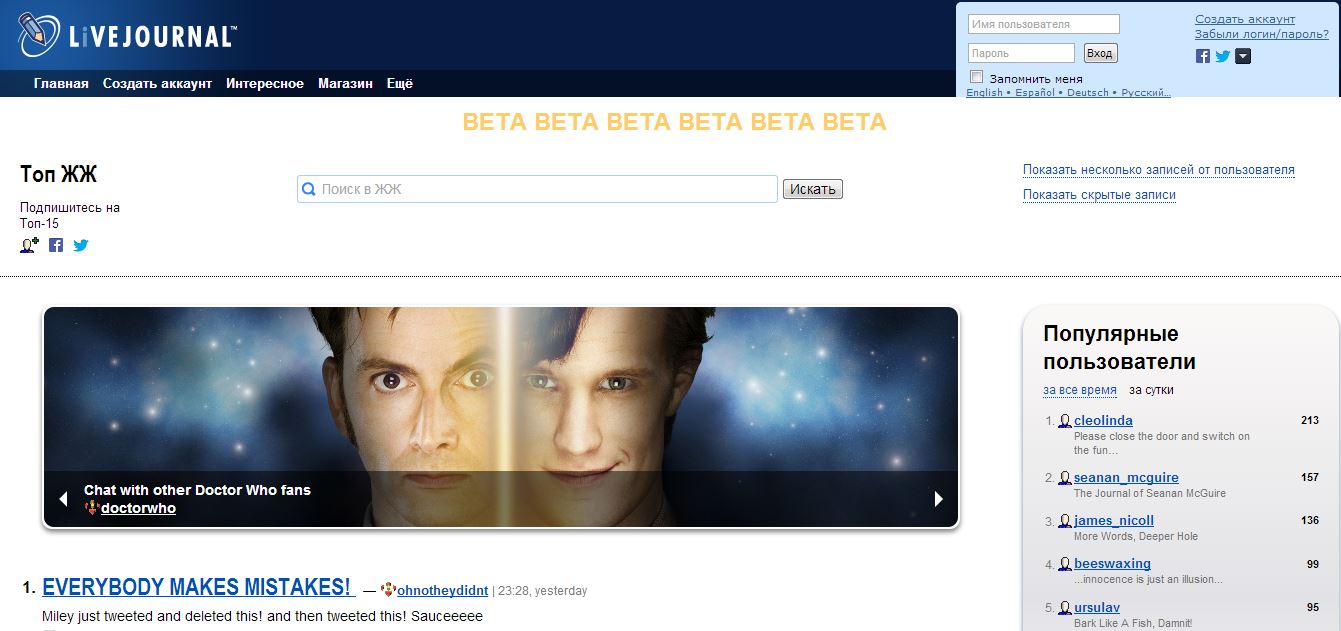Open the Ещё menu item
Viewport: 1341px width, 631px height.
click(400, 84)
